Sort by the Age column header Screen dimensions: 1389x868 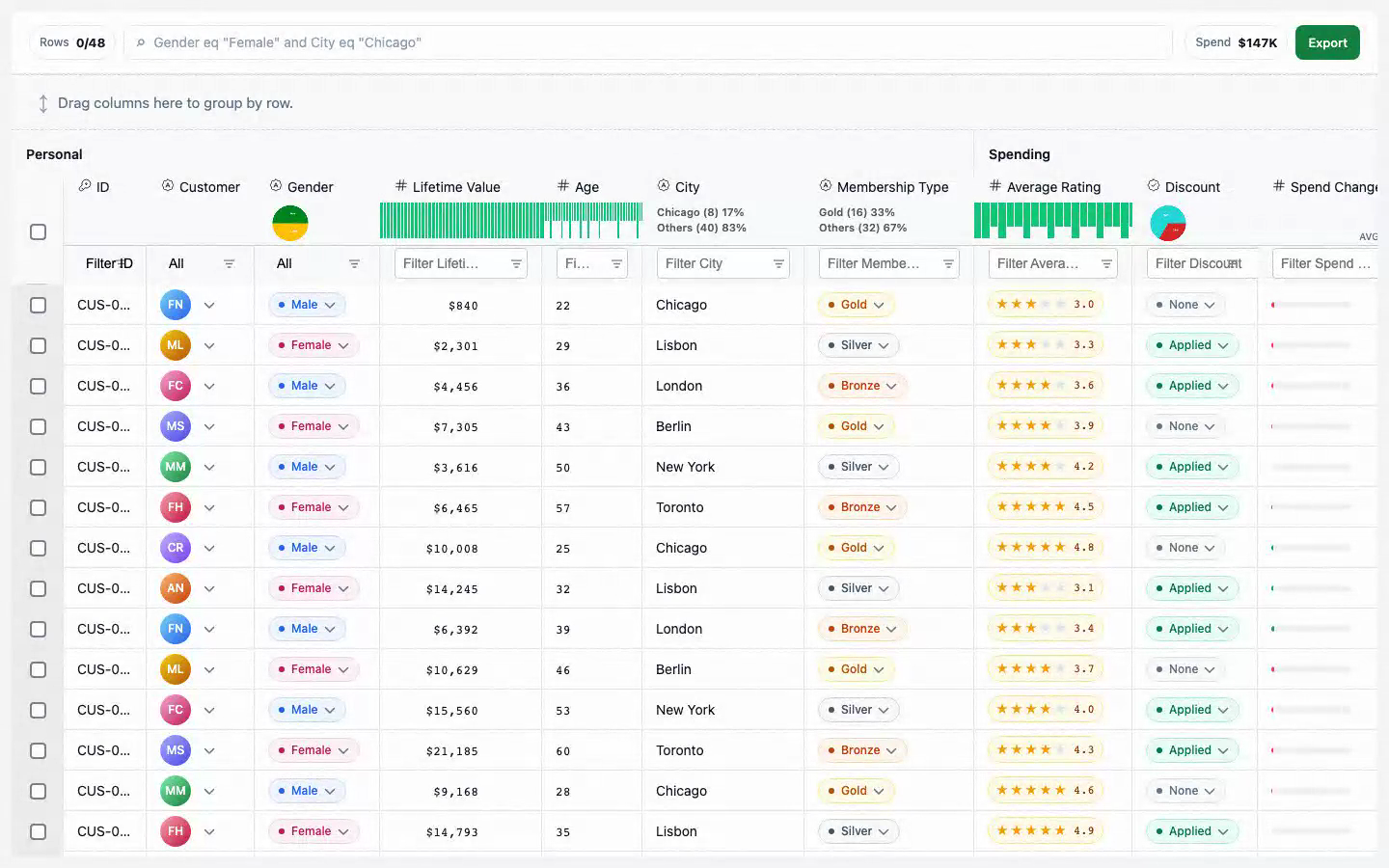pos(586,187)
